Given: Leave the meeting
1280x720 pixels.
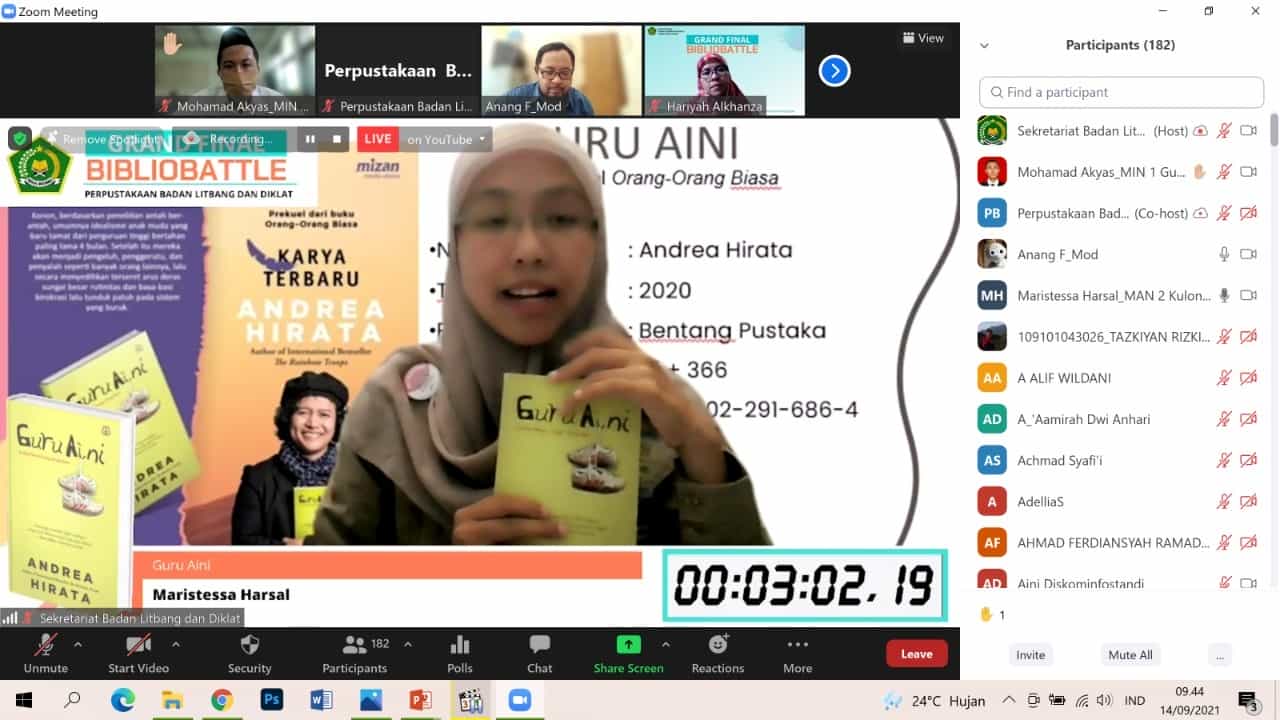Looking at the screenshot, I should tap(917, 654).
